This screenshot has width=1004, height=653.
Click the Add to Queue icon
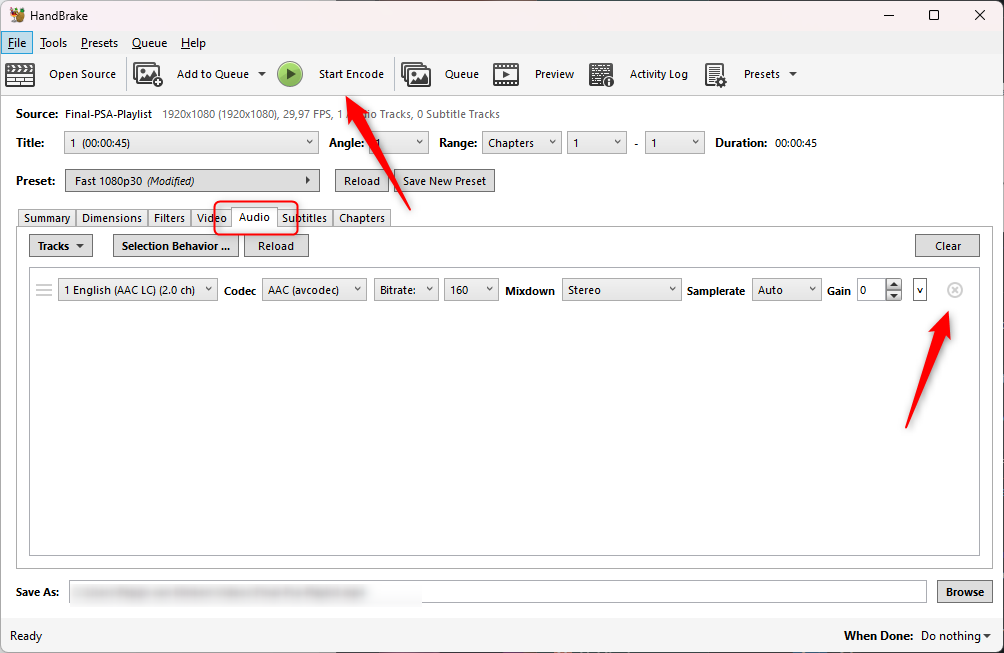coord(148,74)
